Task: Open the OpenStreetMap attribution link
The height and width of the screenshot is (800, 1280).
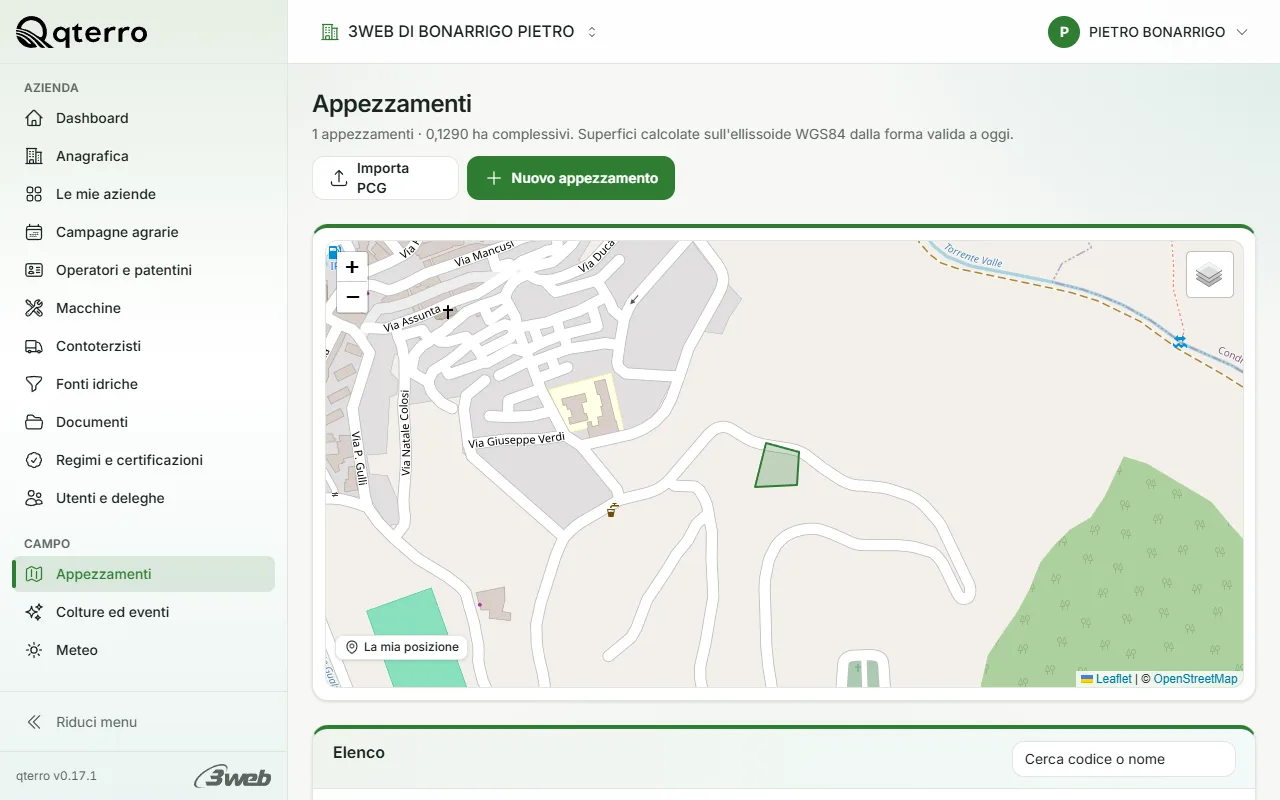Action: click(x=1196, y=679)
